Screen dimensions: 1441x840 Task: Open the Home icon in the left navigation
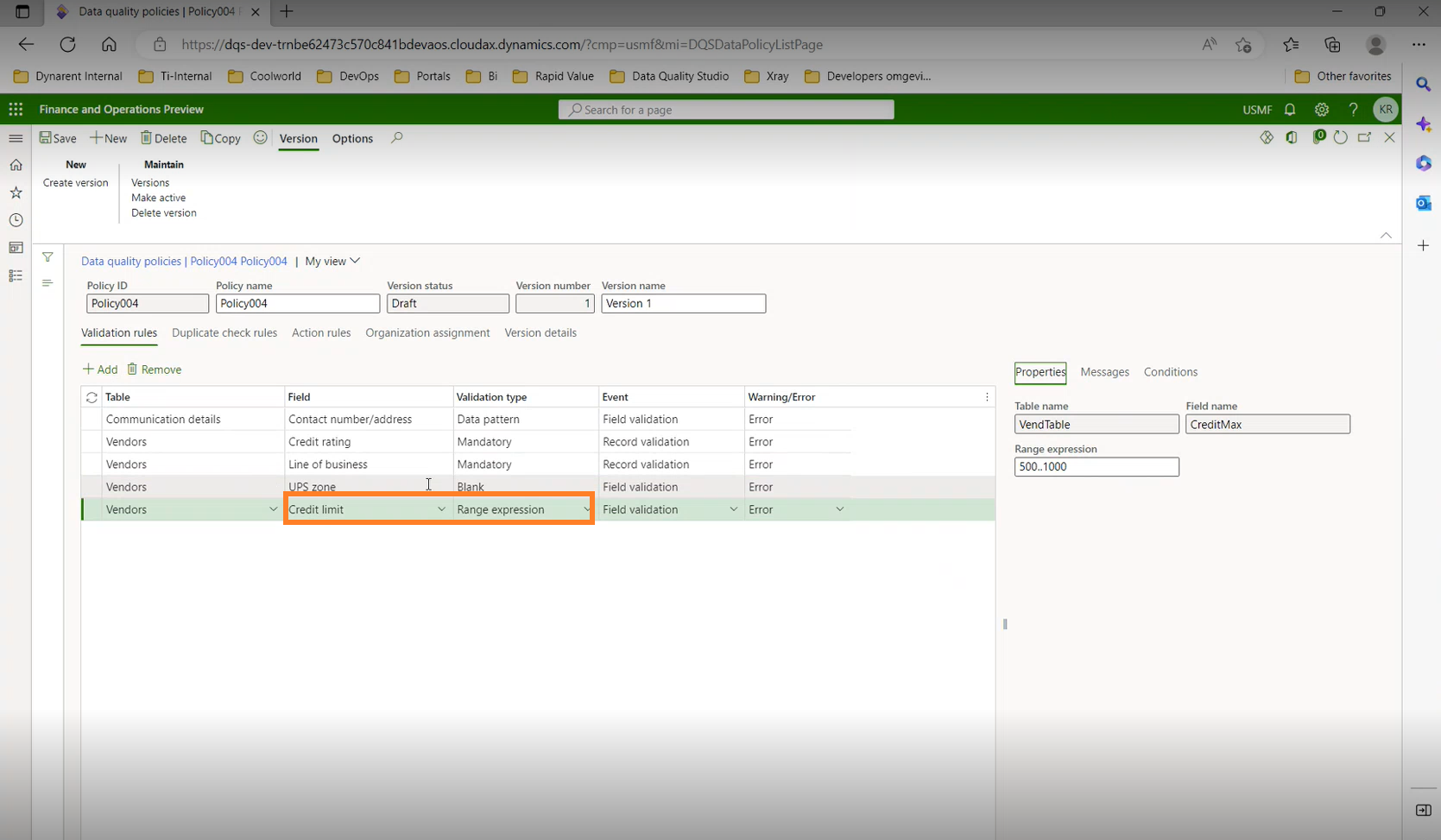(x=16, y=165)
